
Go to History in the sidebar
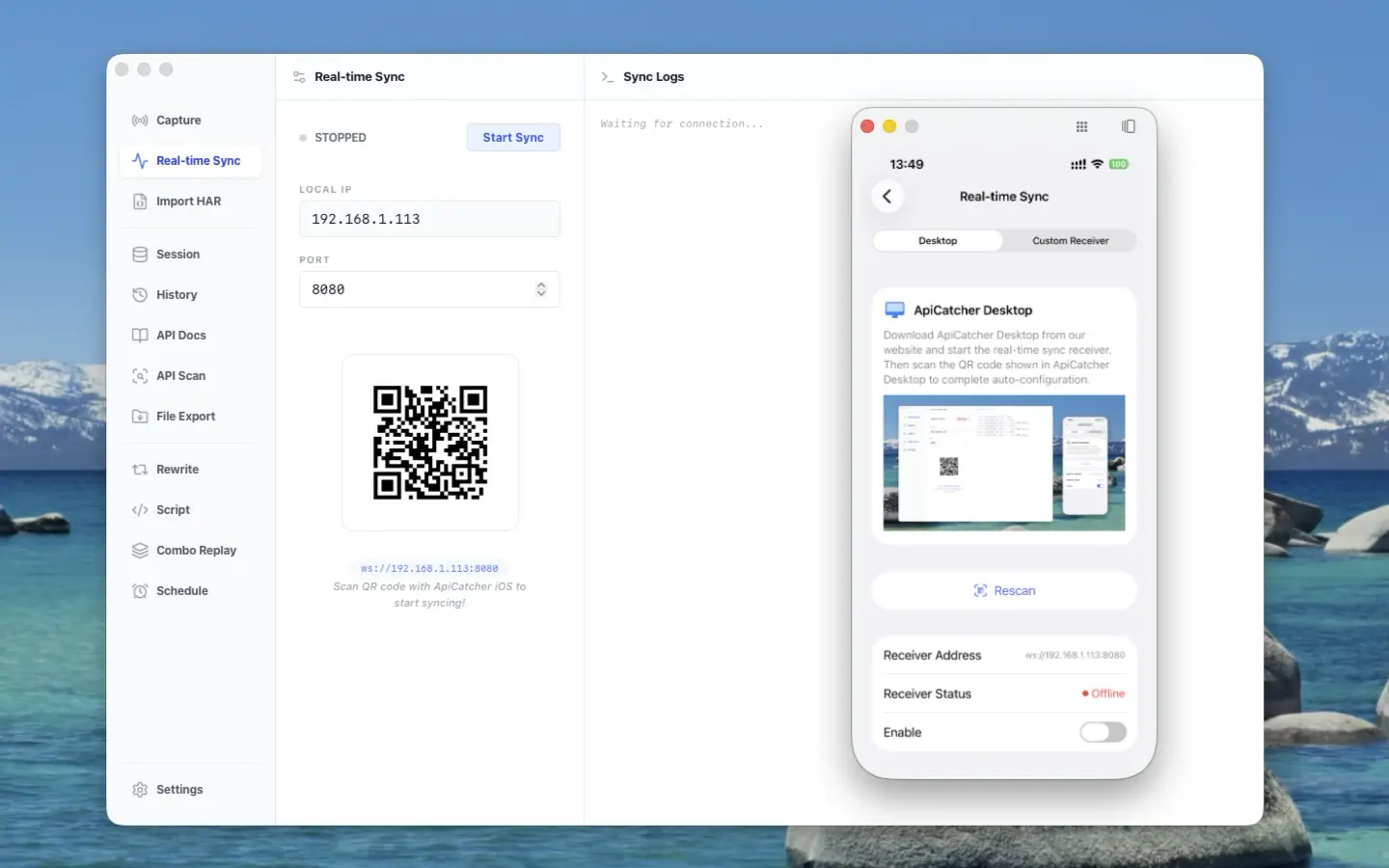coord(190,295)
